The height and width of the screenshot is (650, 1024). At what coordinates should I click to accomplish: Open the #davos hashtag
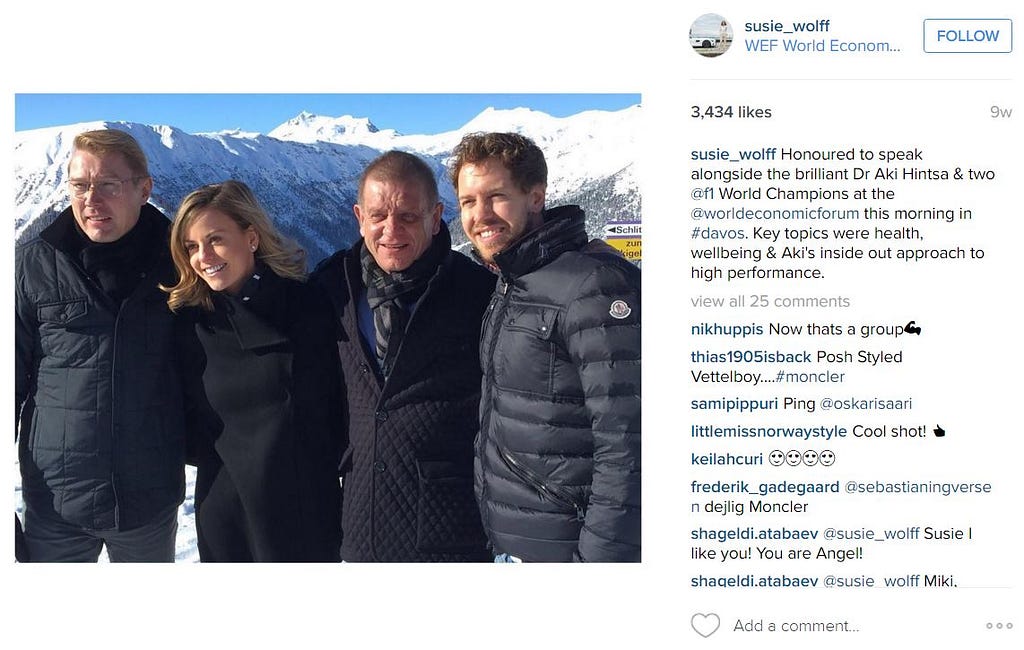(717, 233)
